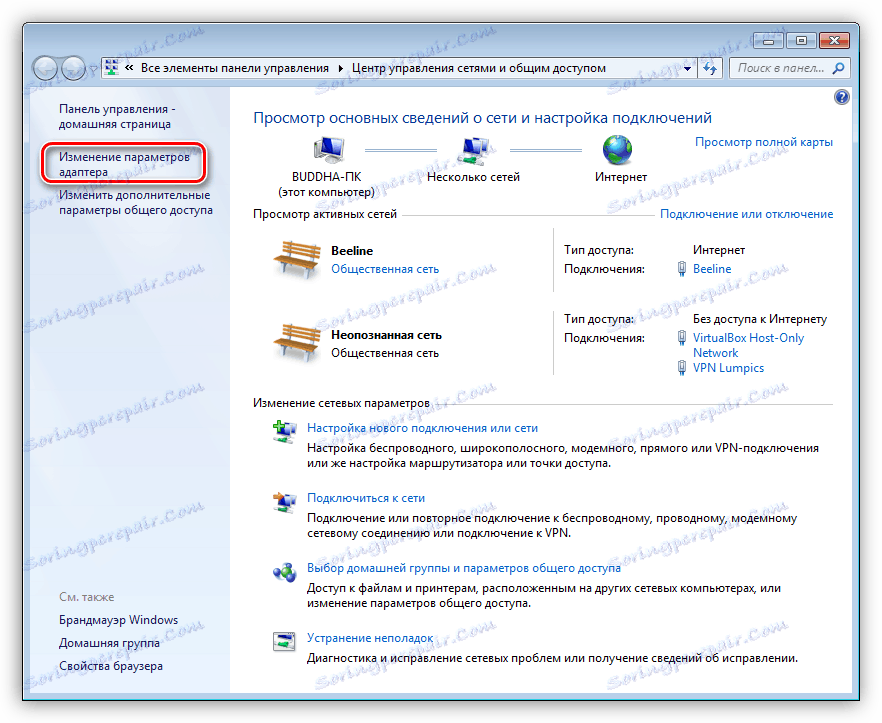Open the recent pages dropdown arrow
Screen dimensions: 882x723
pos(92,70)
